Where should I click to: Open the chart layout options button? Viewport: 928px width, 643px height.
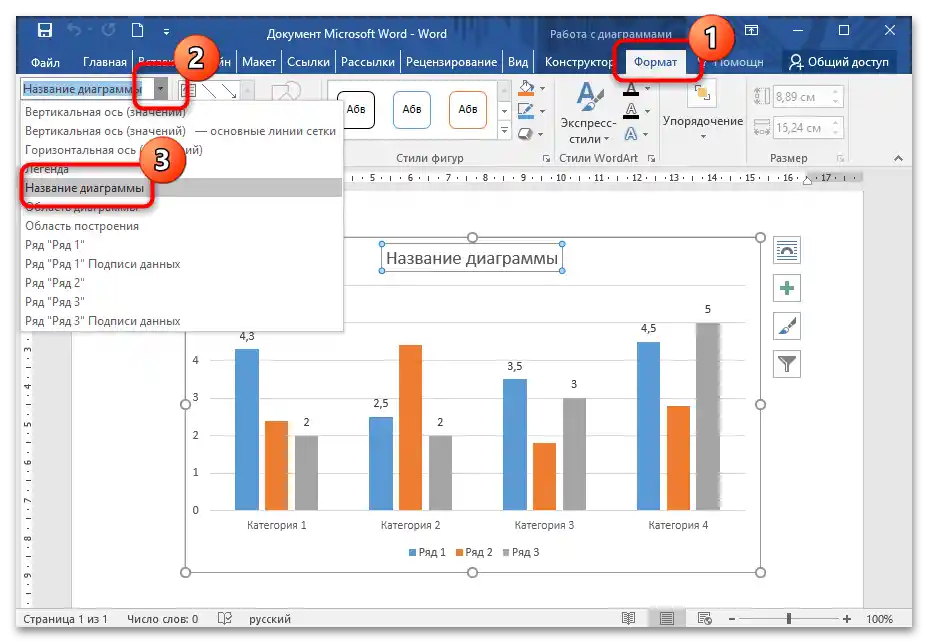(x=787, y=250)
